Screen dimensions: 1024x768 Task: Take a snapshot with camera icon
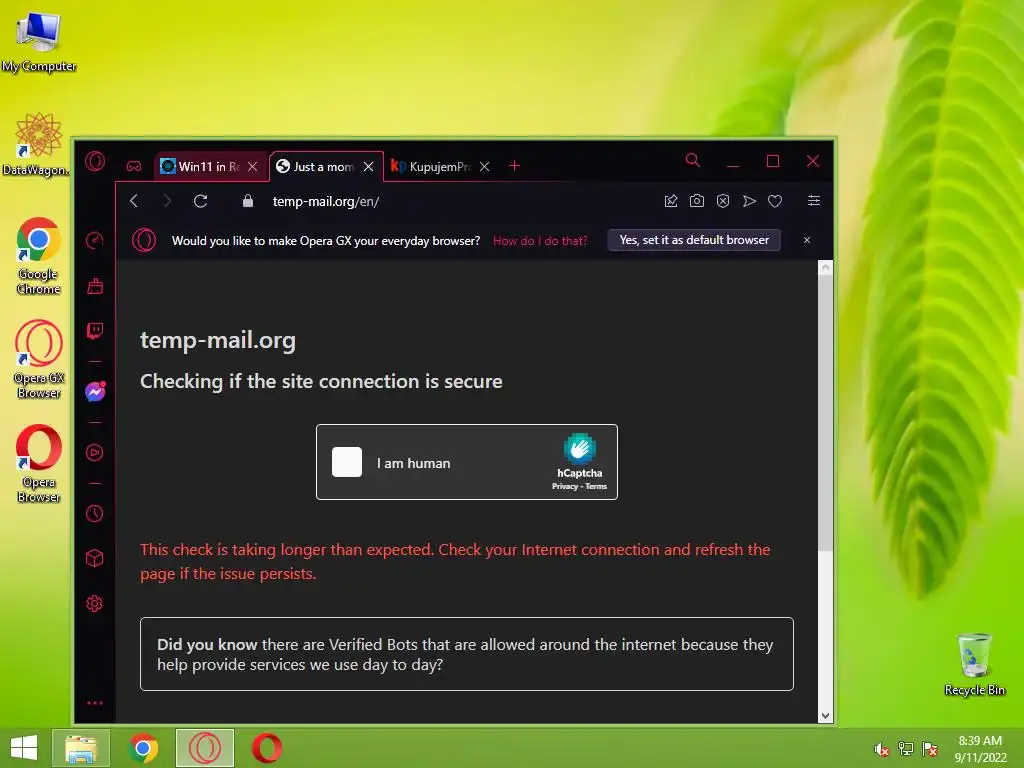[x=697, y=200]
